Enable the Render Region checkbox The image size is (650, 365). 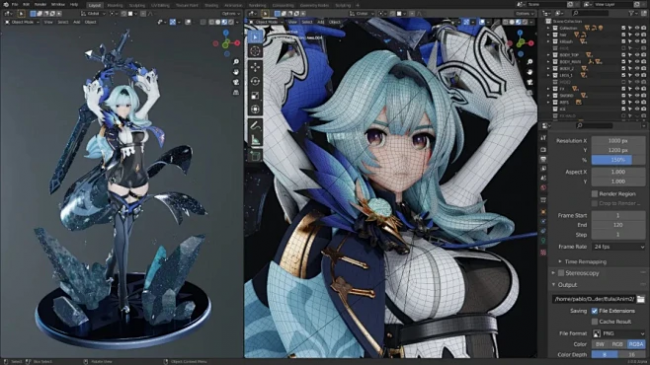point(594,194)
